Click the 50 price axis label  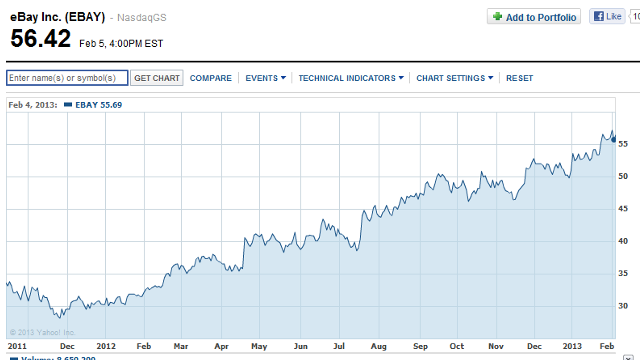pyautogui.click(x=623, y=176)
